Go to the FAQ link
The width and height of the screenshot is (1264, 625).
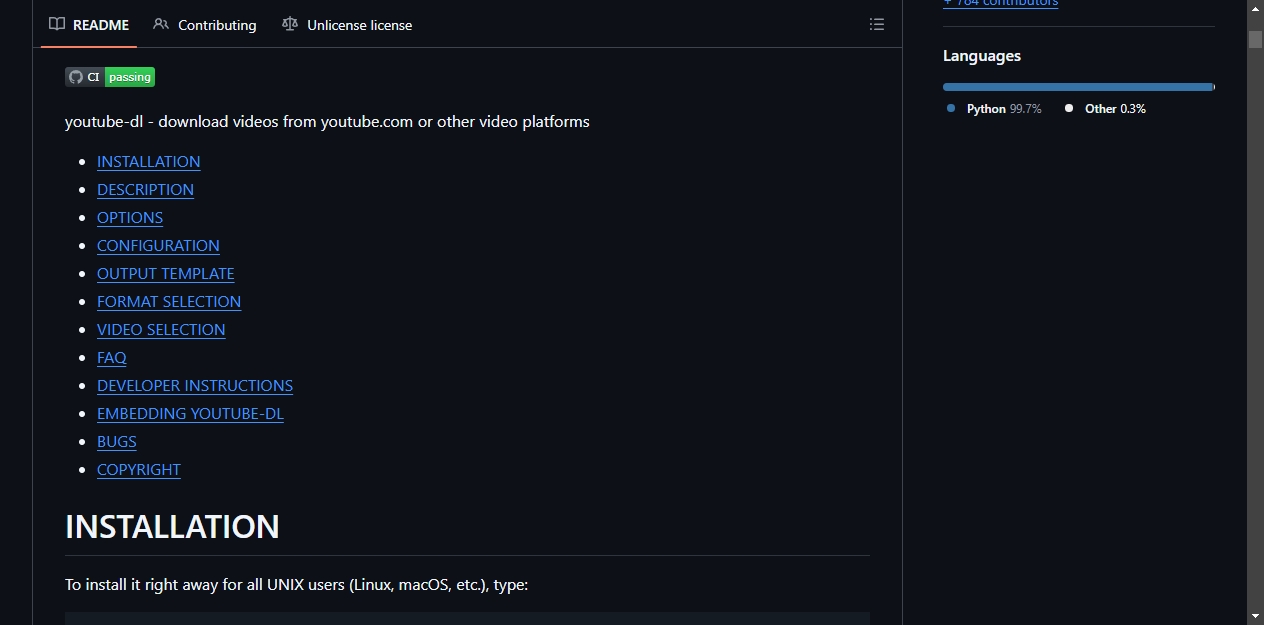click(x=111, y=358)
